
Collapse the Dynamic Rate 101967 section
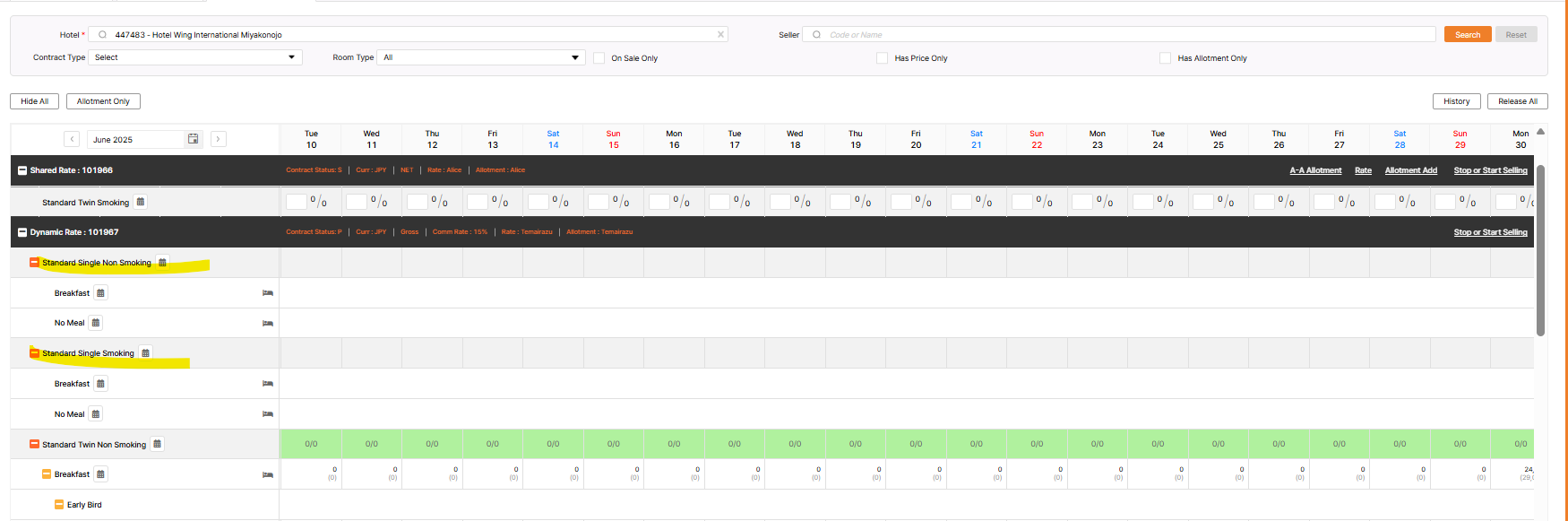[x=22, y=232]
